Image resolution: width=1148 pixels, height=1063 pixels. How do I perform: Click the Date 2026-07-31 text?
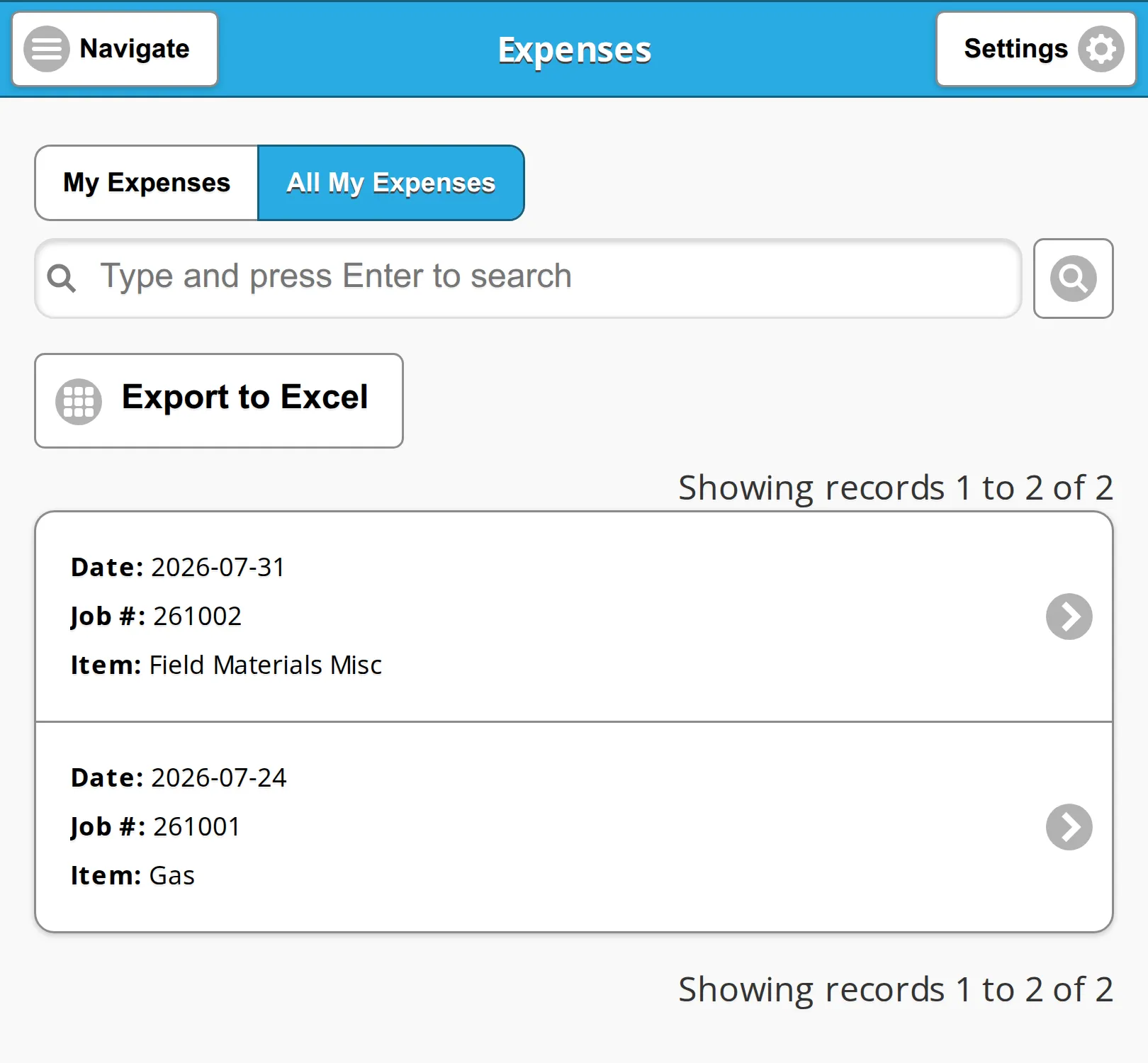[x=178, y=568]
